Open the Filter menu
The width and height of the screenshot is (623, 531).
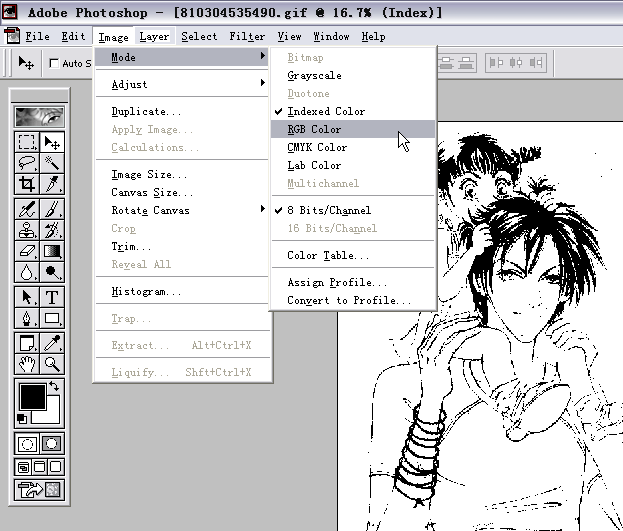click(247, 37)
